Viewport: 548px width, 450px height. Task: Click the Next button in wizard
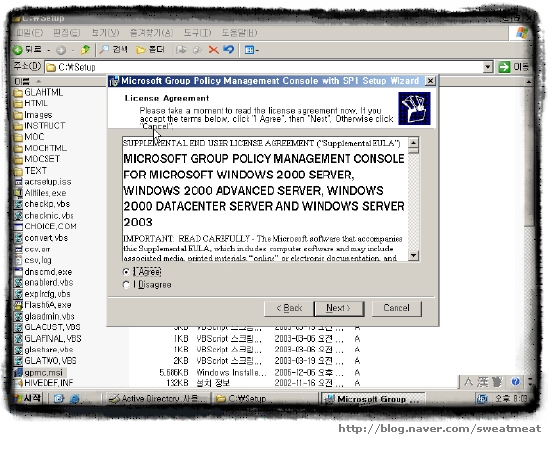[339, 309]
